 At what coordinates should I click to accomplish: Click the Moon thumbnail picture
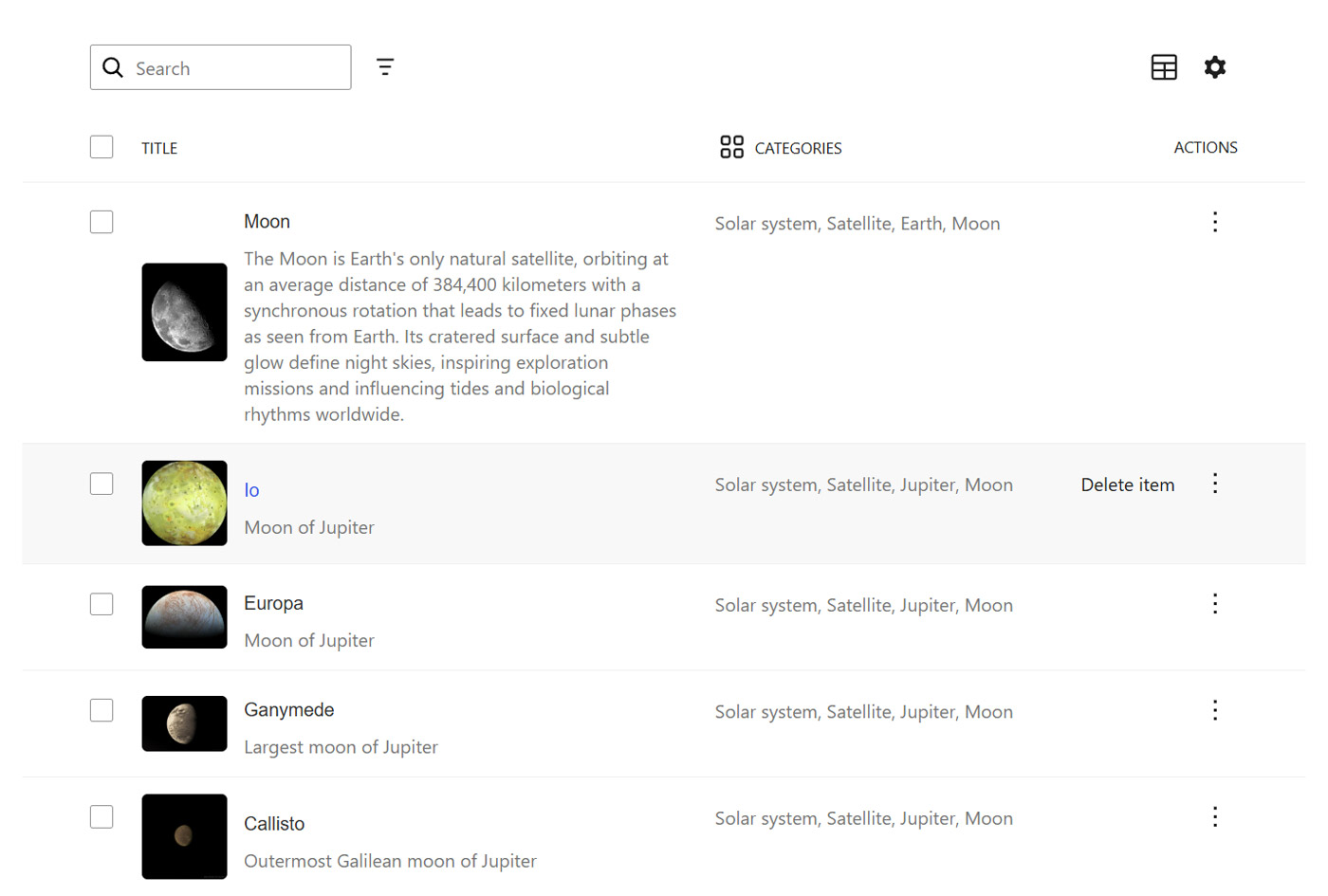183,312
